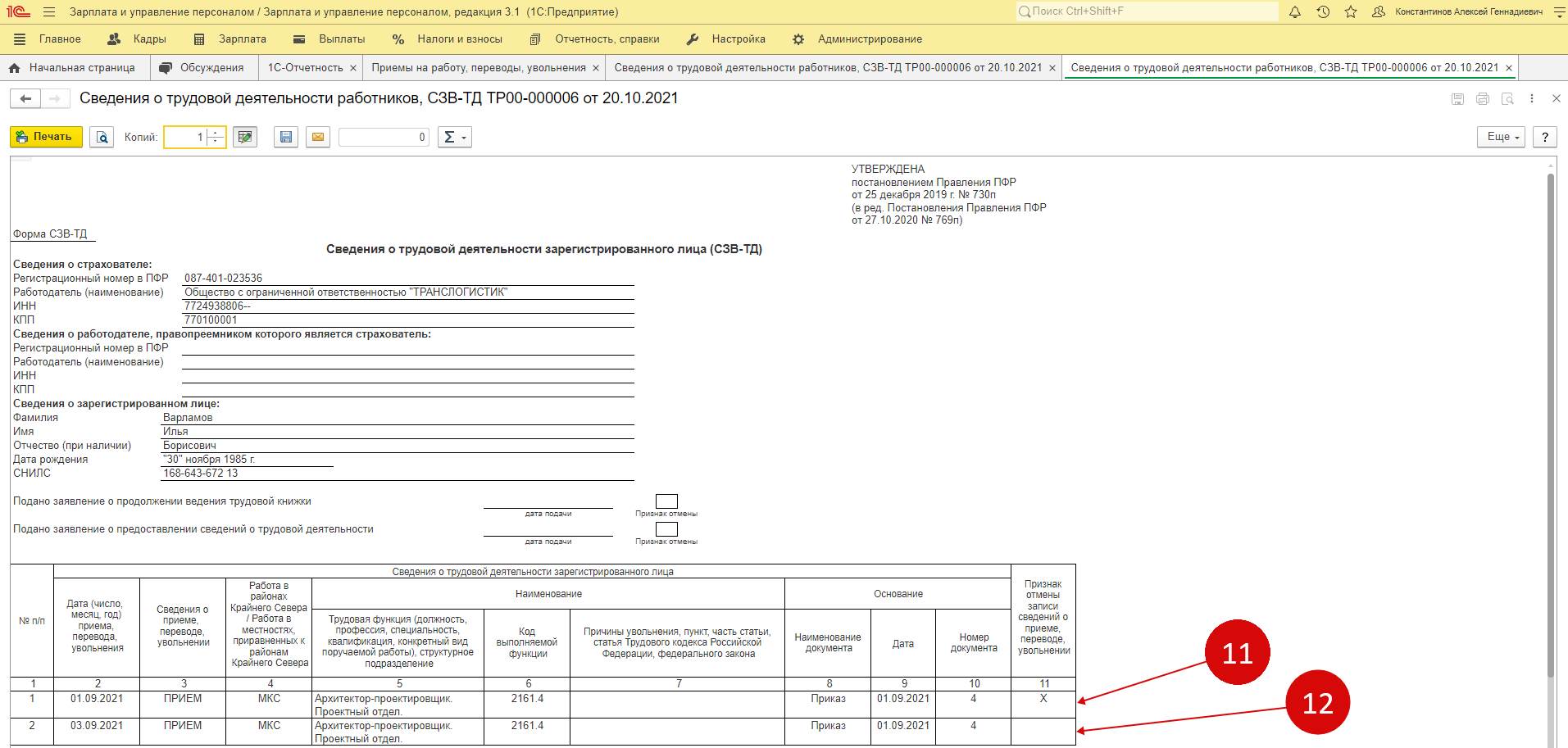Select registration number 087-401-023536
This screenshot has width=1568, height=748.
(408, 279)
